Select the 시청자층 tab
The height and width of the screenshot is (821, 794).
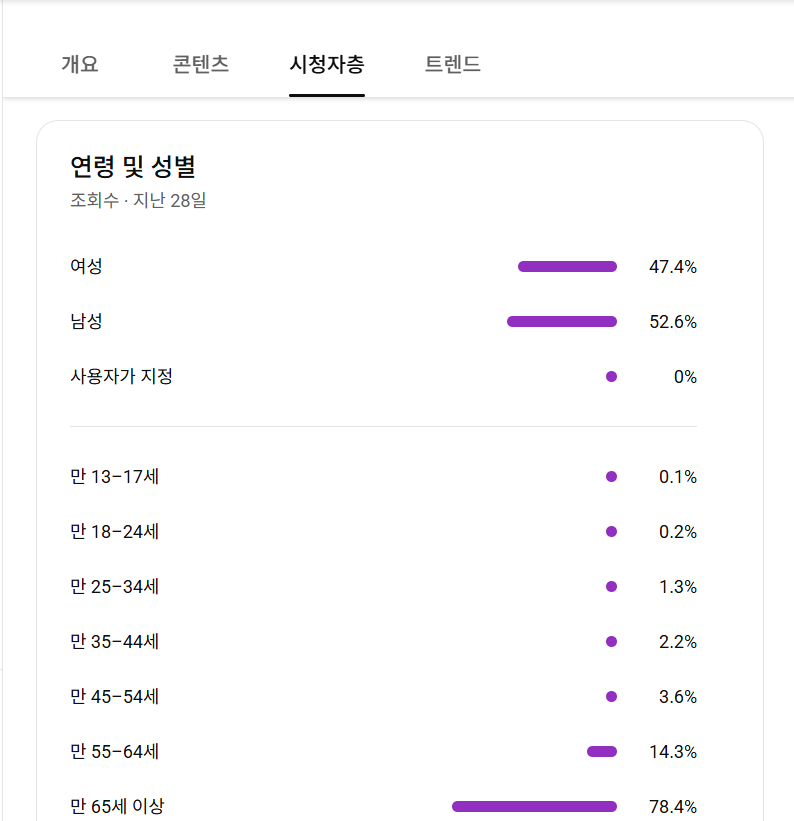[327, 65]
